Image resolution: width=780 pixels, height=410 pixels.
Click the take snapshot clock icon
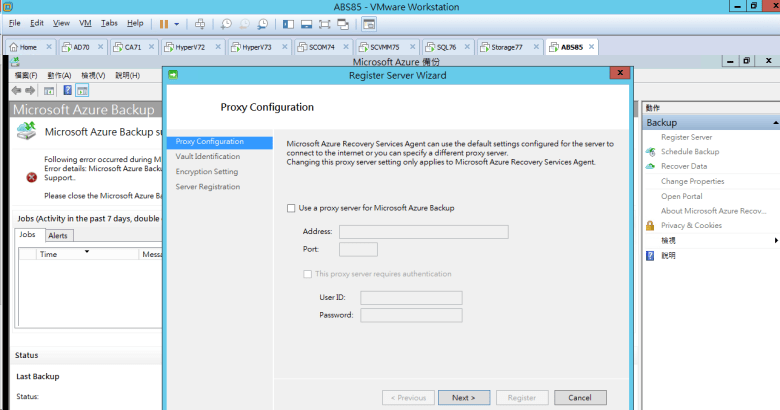click(x=226, y=23)
